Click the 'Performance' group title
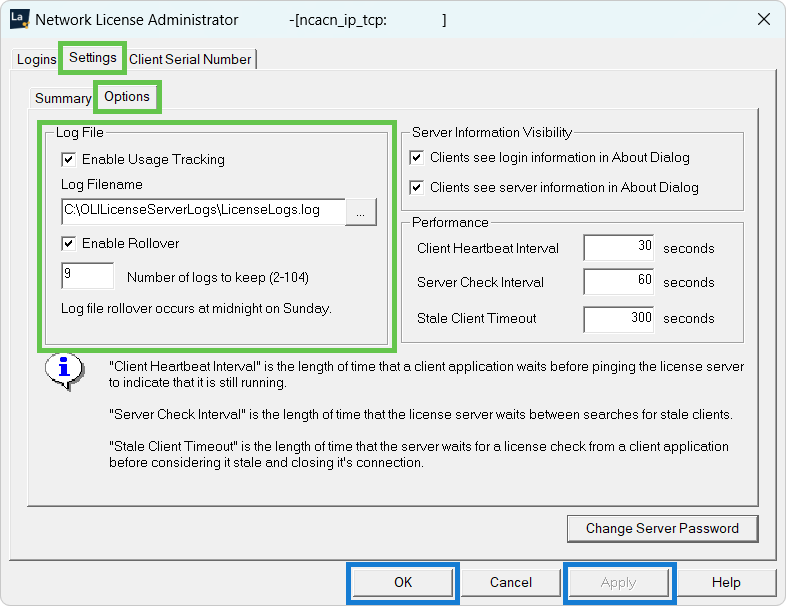Image resolution: width=786 pixels, height=606 pixels. pos(450,222)
